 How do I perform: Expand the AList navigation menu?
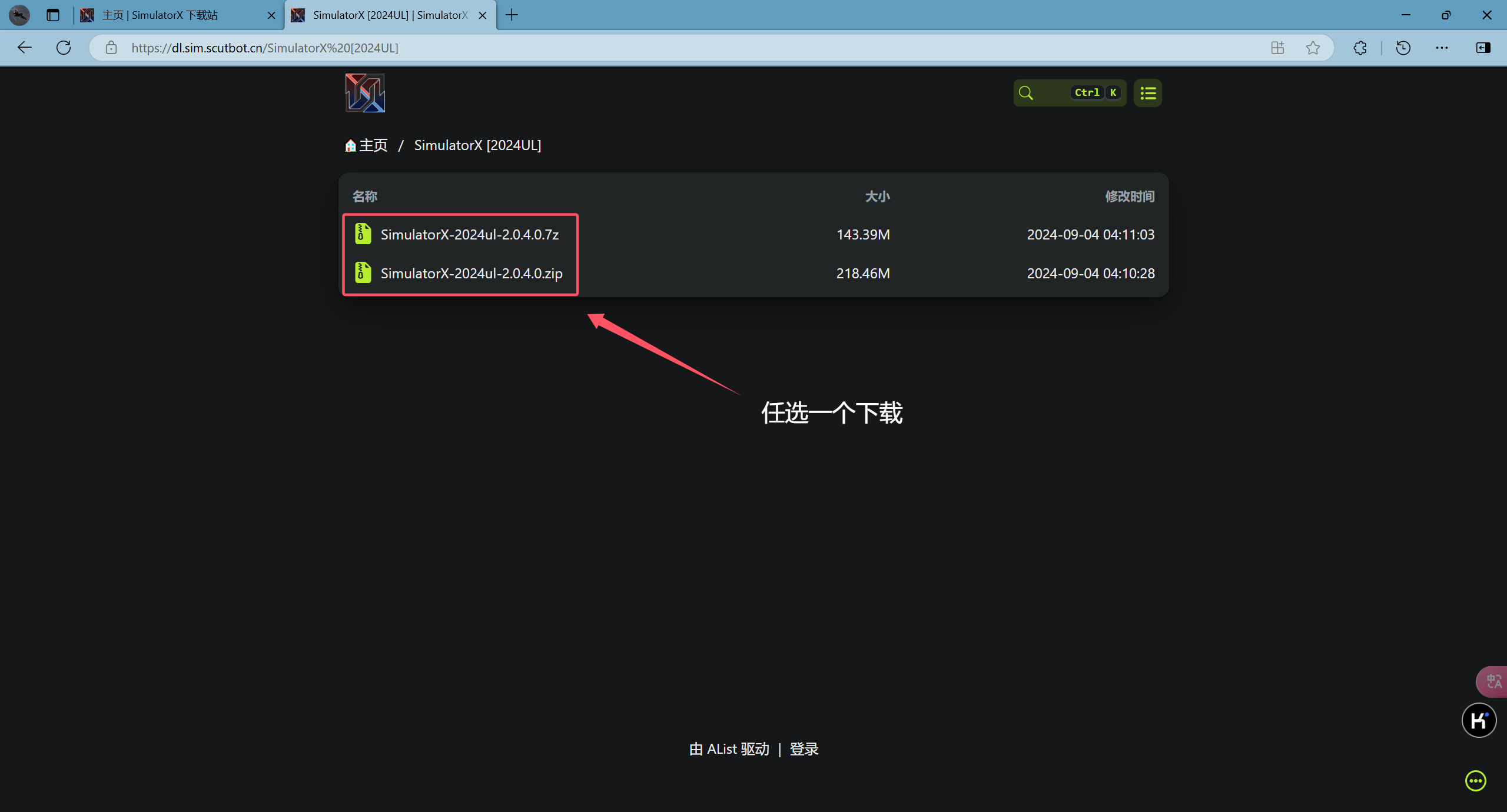(1150, 92)
